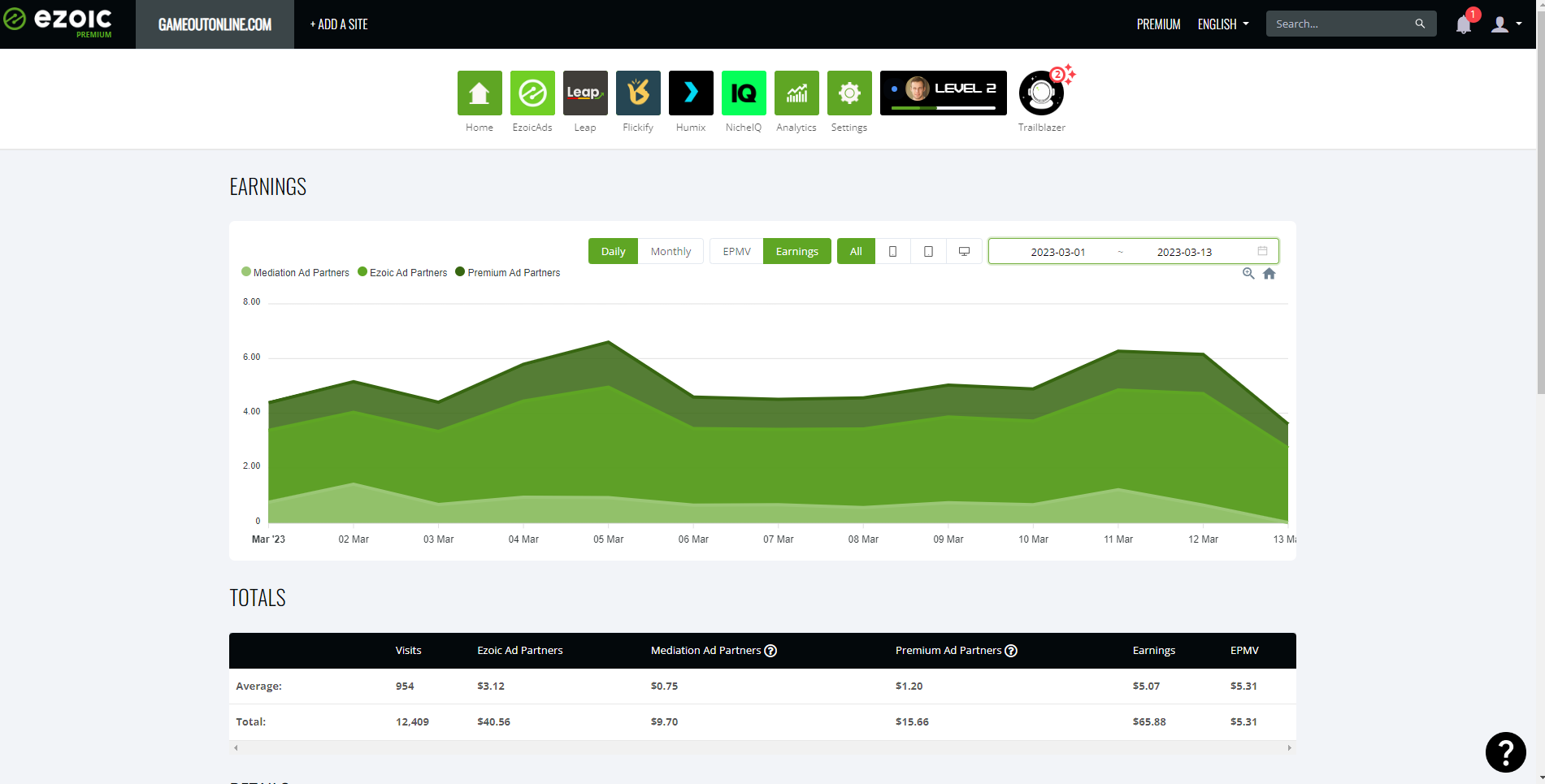Open the Flickify icon

[x=638, y=93]
